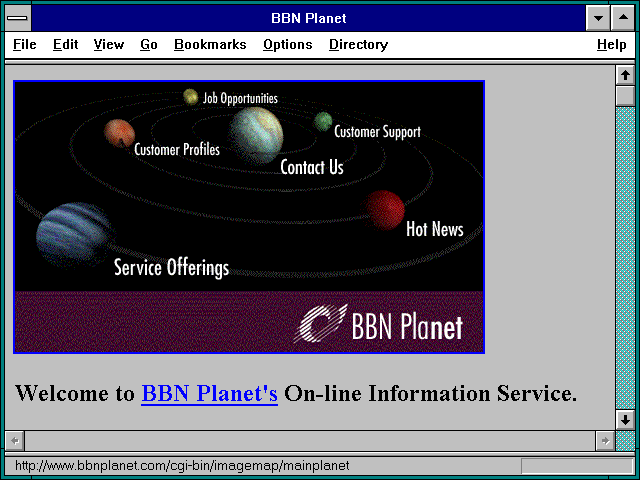
Task: Open the Go menu
Action: [149, 44]
